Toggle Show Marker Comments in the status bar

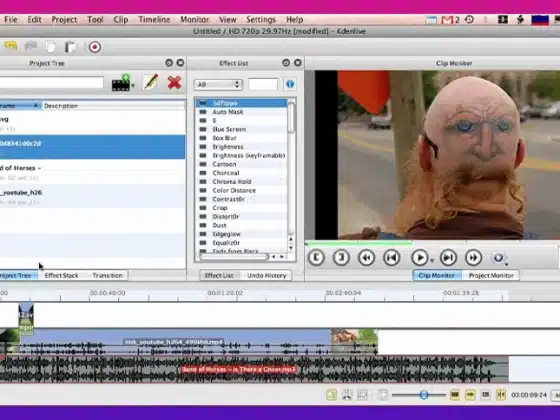tap(485, 395)
